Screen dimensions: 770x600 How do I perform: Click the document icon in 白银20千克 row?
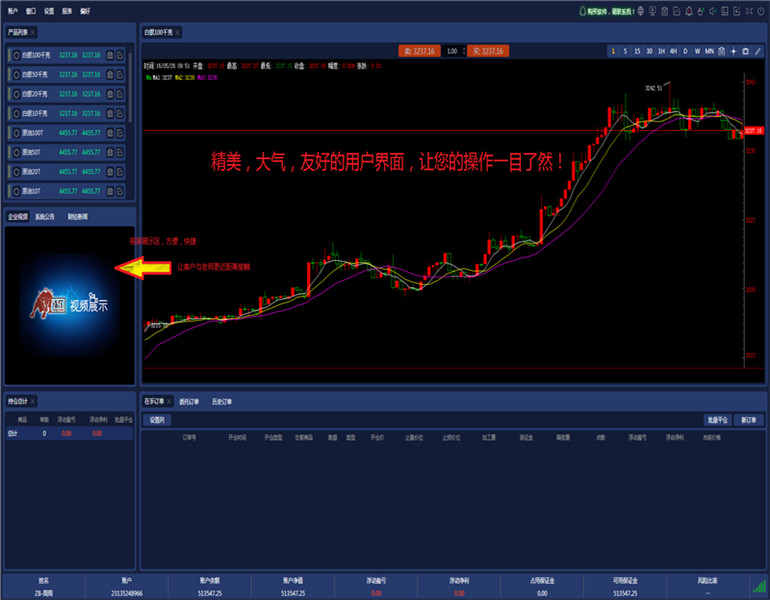tap(120, 94)
